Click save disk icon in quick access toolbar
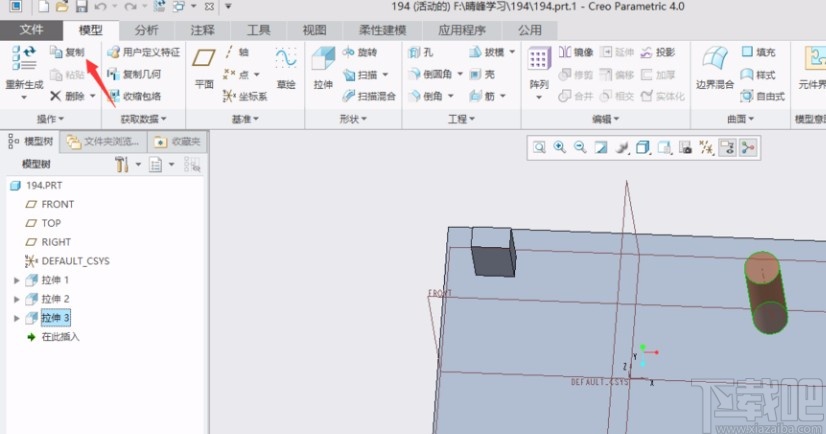 (x=81, y=7)
